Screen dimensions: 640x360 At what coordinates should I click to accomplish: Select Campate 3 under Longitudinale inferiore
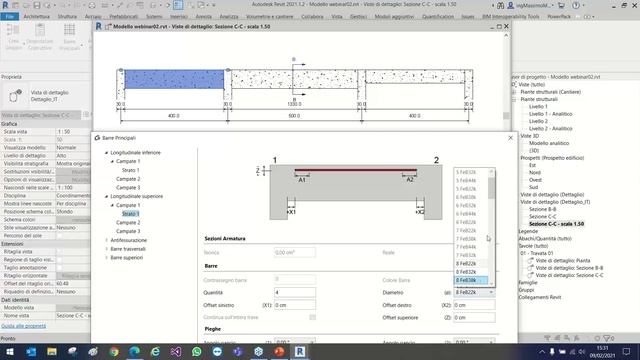(x=128, y=188)
